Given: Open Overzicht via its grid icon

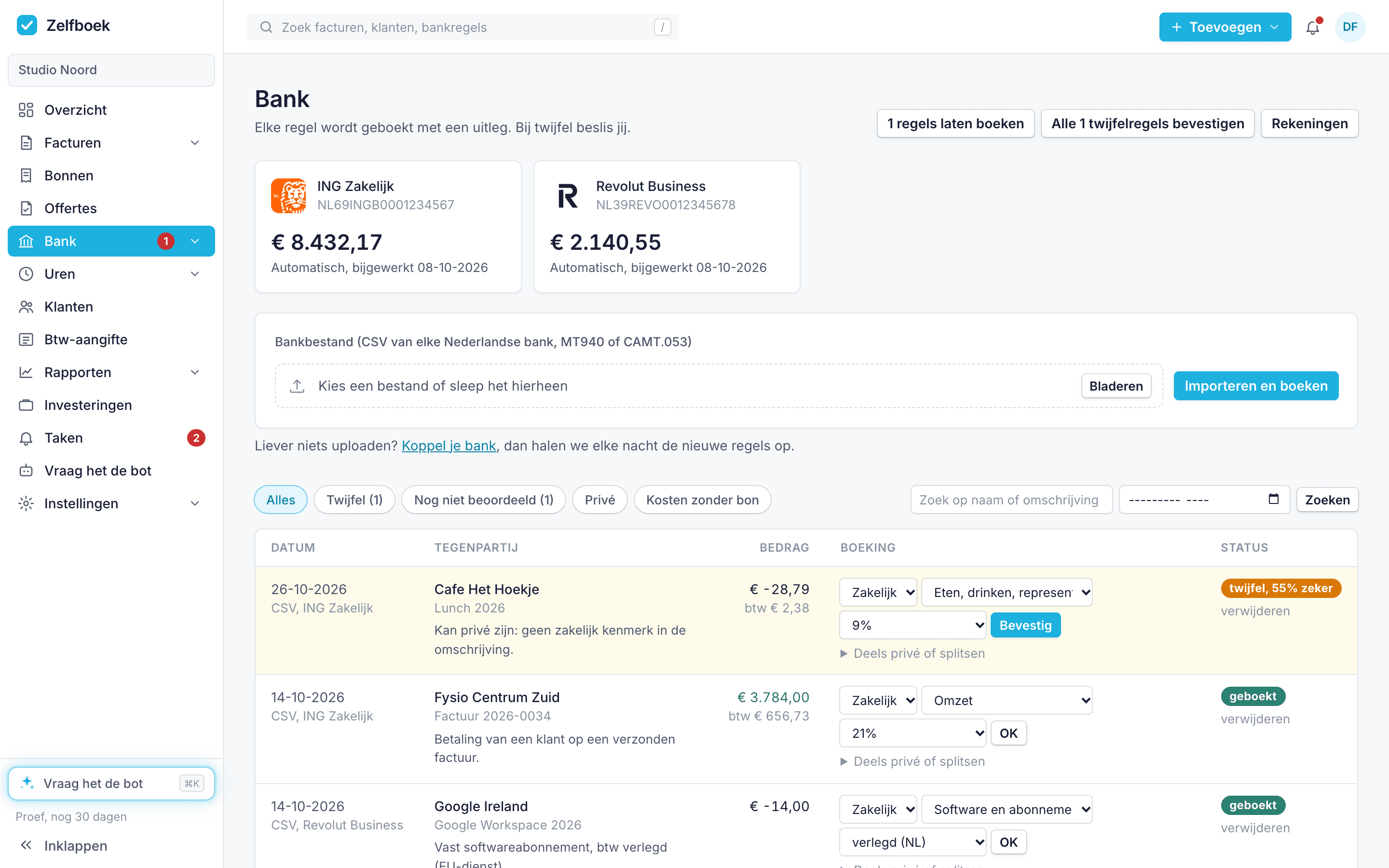Looking at the screenshot, I should click(x=26, y=109).
